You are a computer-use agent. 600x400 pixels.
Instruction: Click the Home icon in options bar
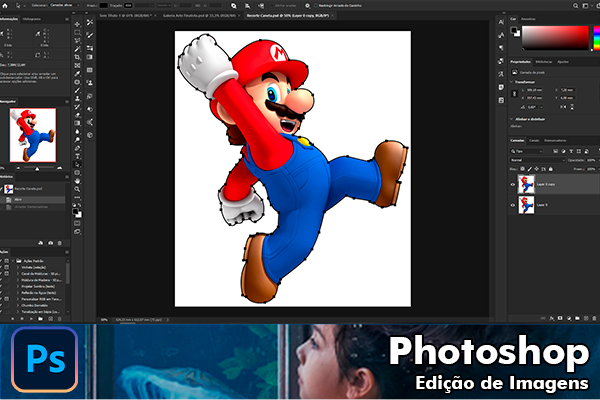click(5, 6)
